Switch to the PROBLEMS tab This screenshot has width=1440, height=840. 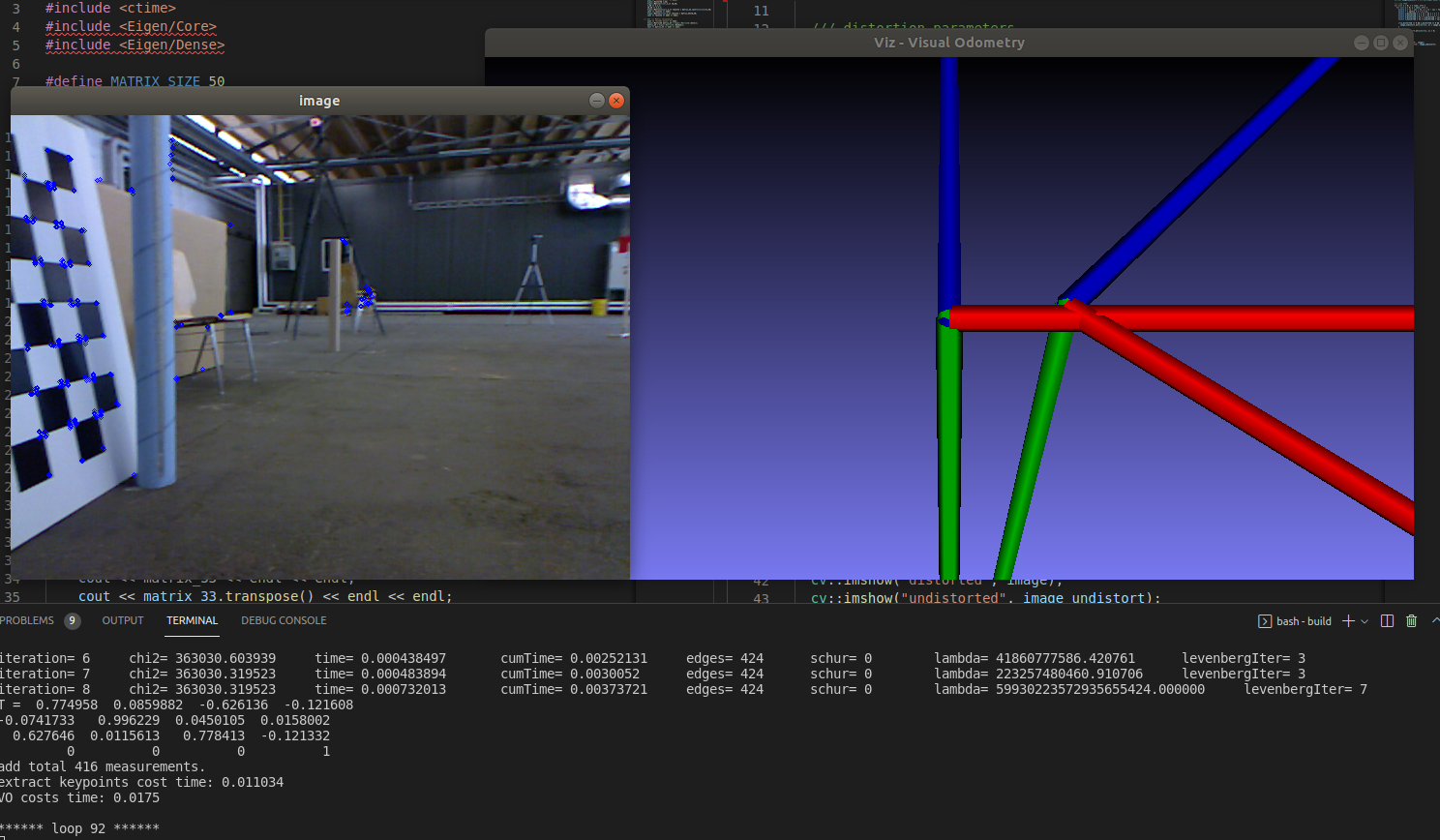click(x=27, y=620)
